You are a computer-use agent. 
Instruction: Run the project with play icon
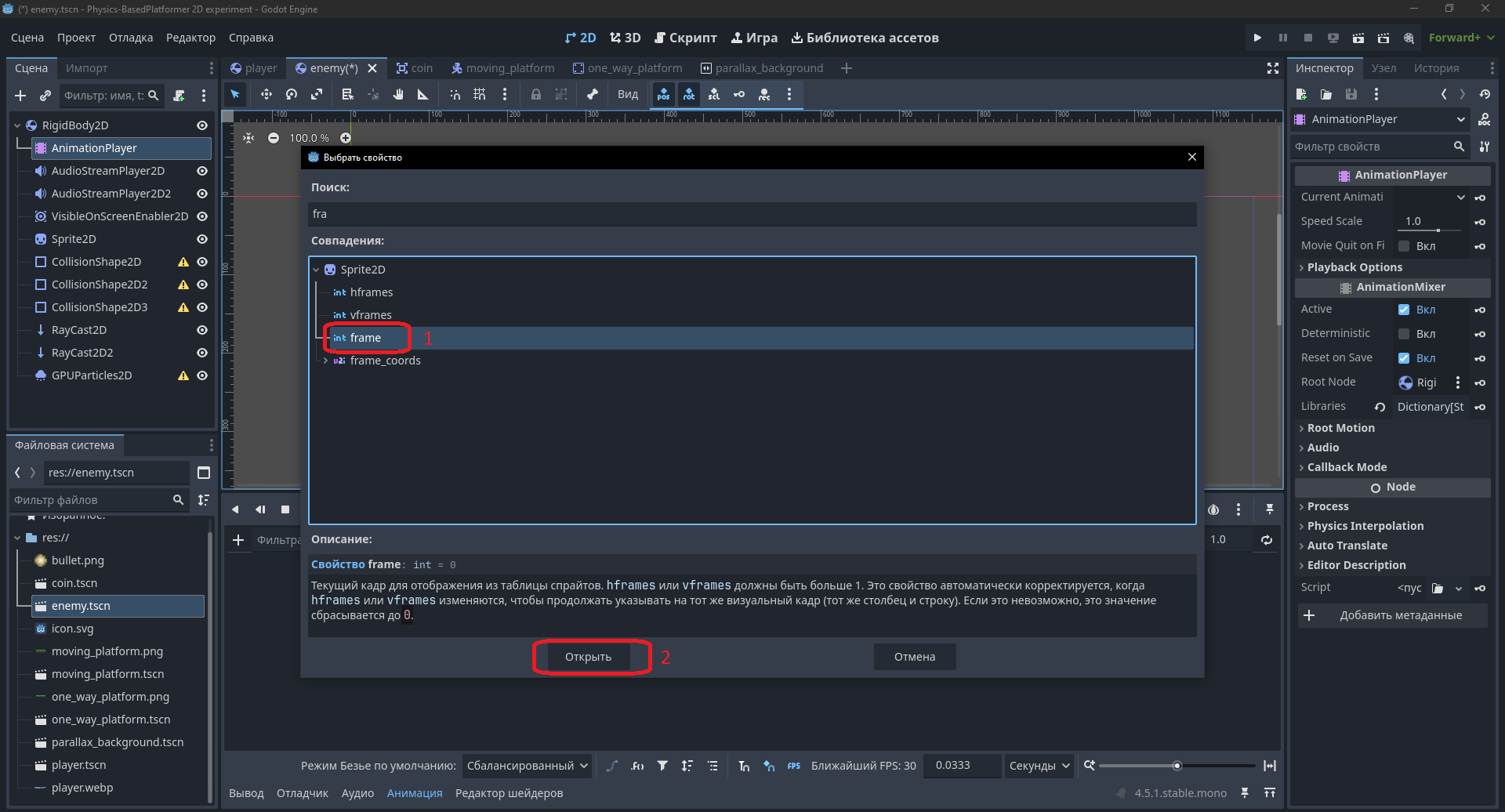point(1257,38)
